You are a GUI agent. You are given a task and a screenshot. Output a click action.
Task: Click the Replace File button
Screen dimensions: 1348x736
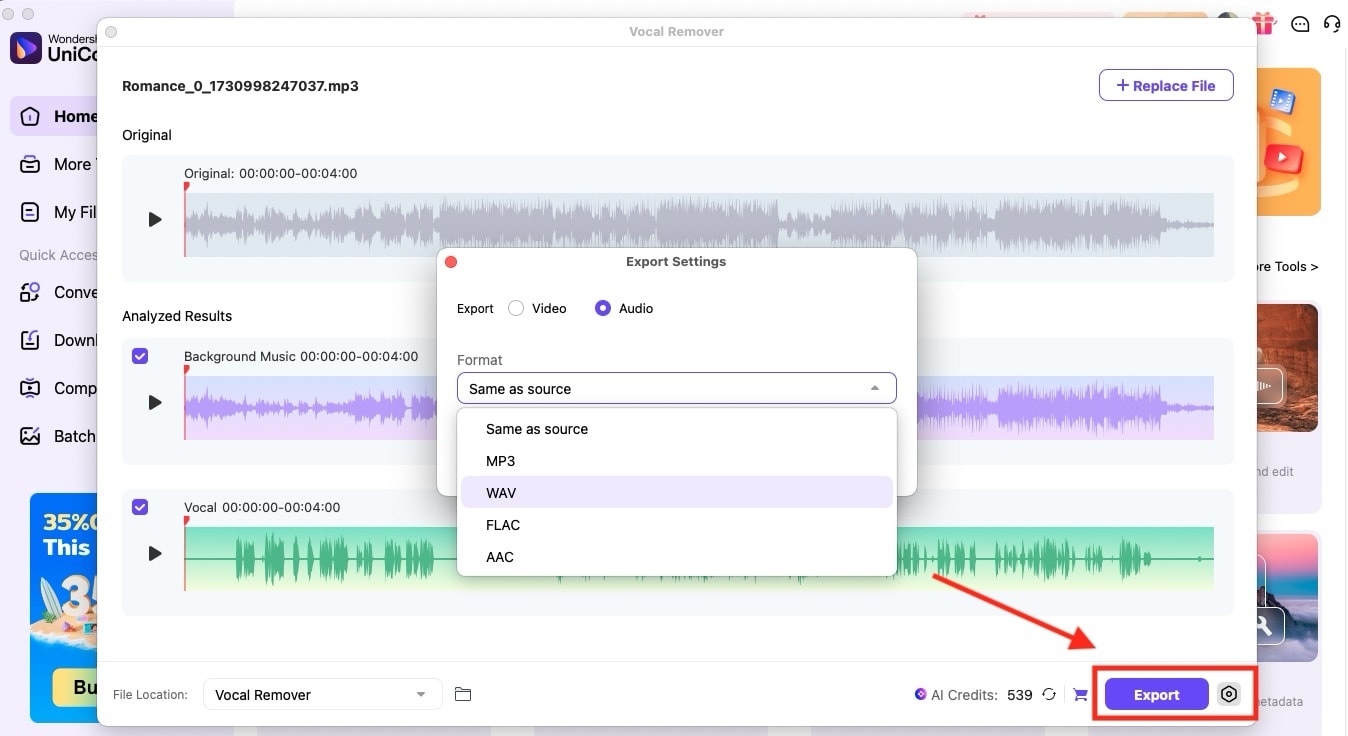point(1166,85)
